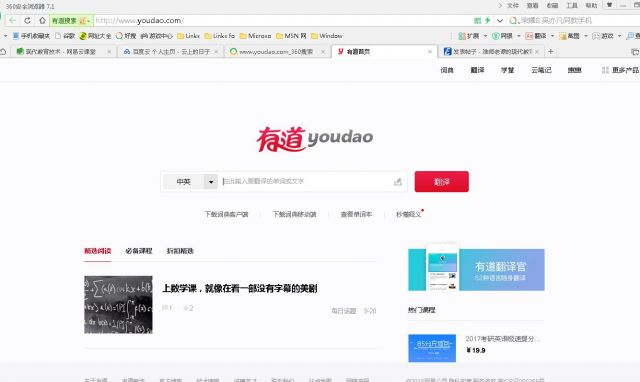Select the 折扣精选 tab
640x382 pixels.
(180, 251)
